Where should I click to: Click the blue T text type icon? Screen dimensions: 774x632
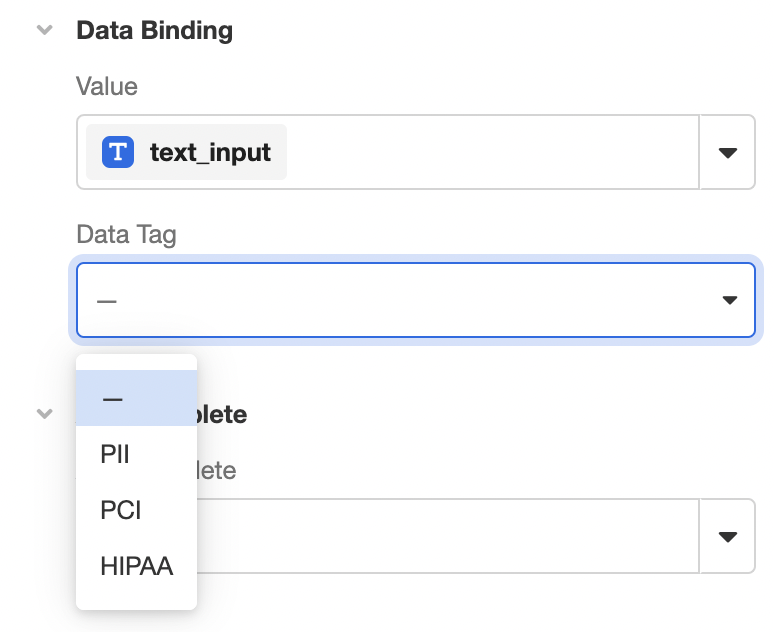118,152
